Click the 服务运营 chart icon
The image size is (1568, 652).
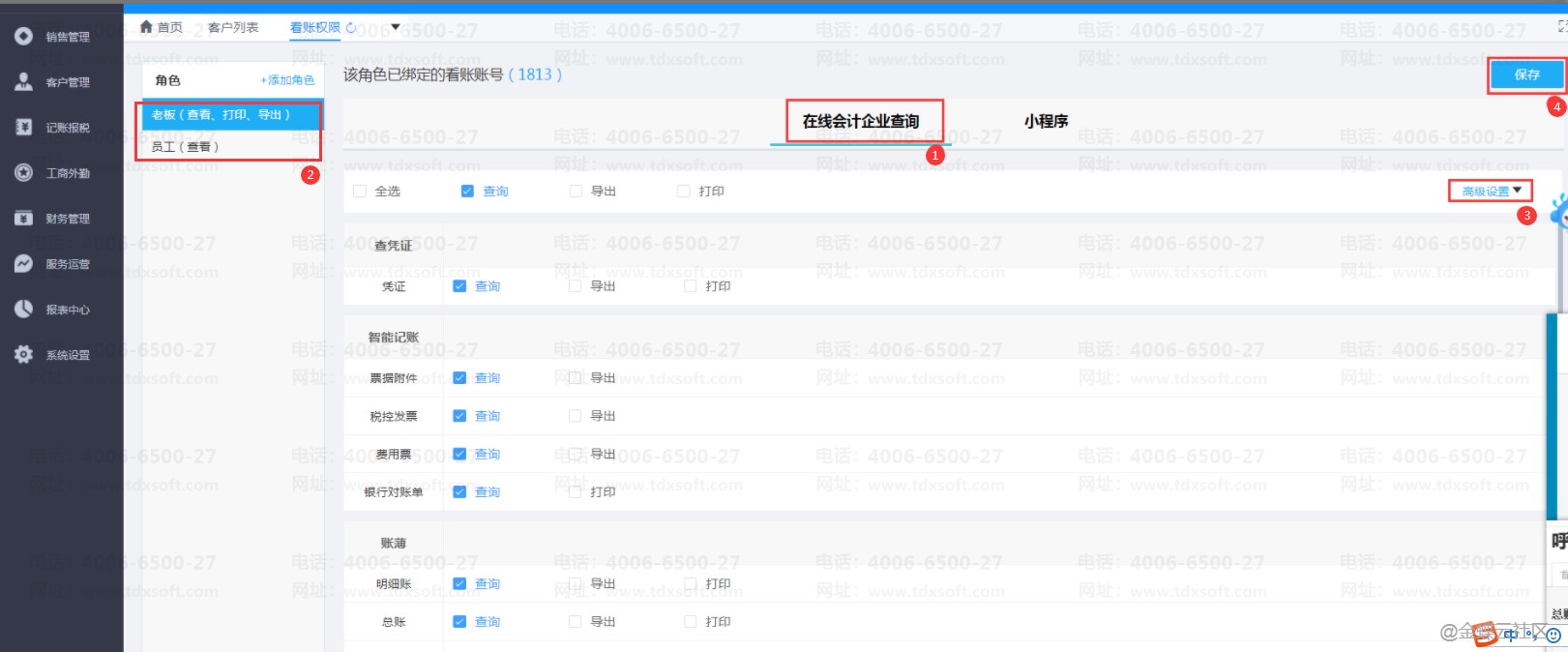tap(23, 263)
